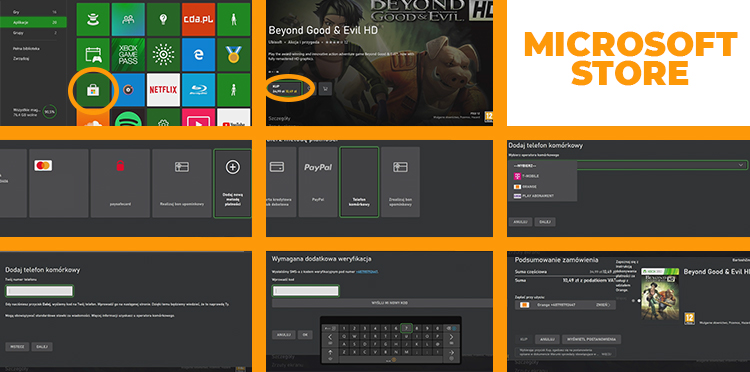
Task: Open the Groove Music disc tile
Action: 128,89
